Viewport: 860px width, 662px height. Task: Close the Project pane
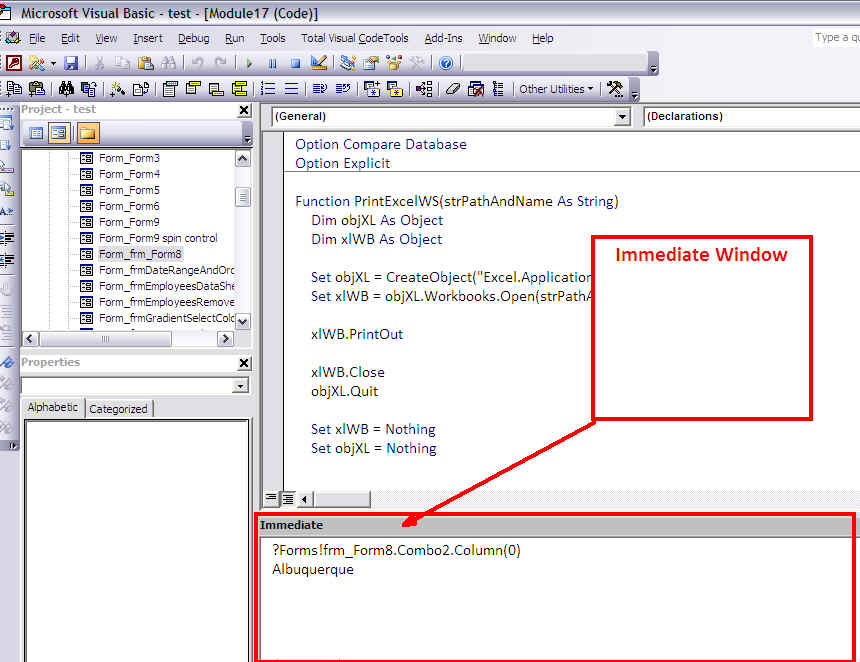245,110
